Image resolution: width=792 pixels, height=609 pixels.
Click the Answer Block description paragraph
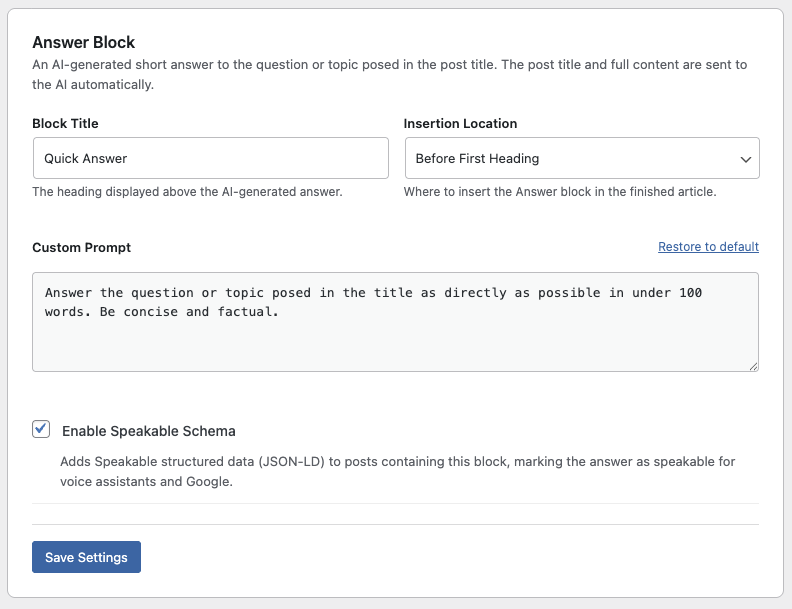tap(389, 74)
